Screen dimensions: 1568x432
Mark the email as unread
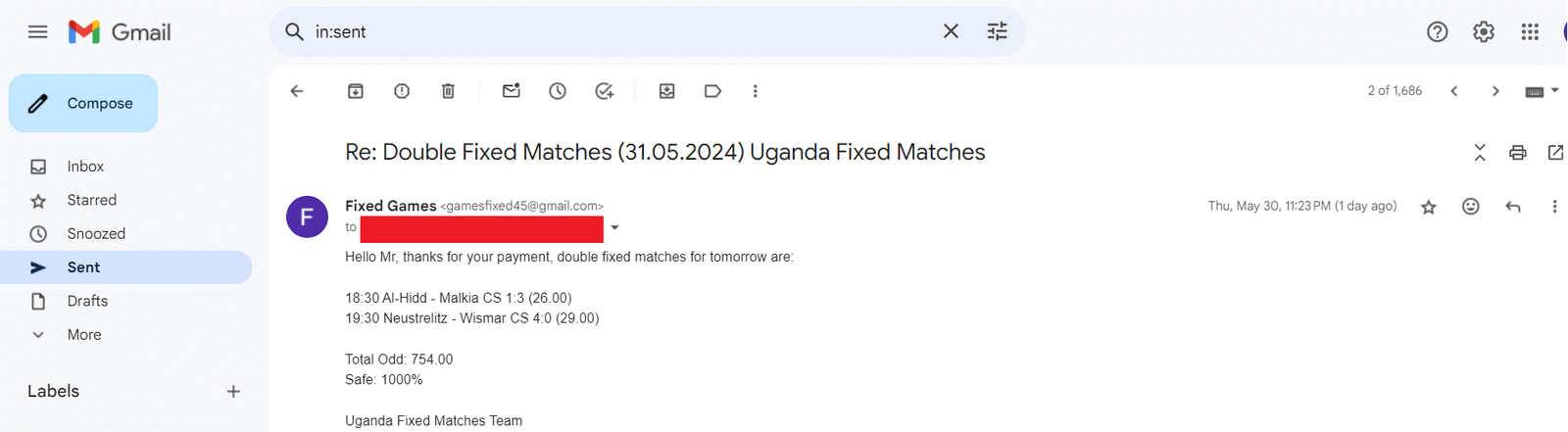coord(512,91)
